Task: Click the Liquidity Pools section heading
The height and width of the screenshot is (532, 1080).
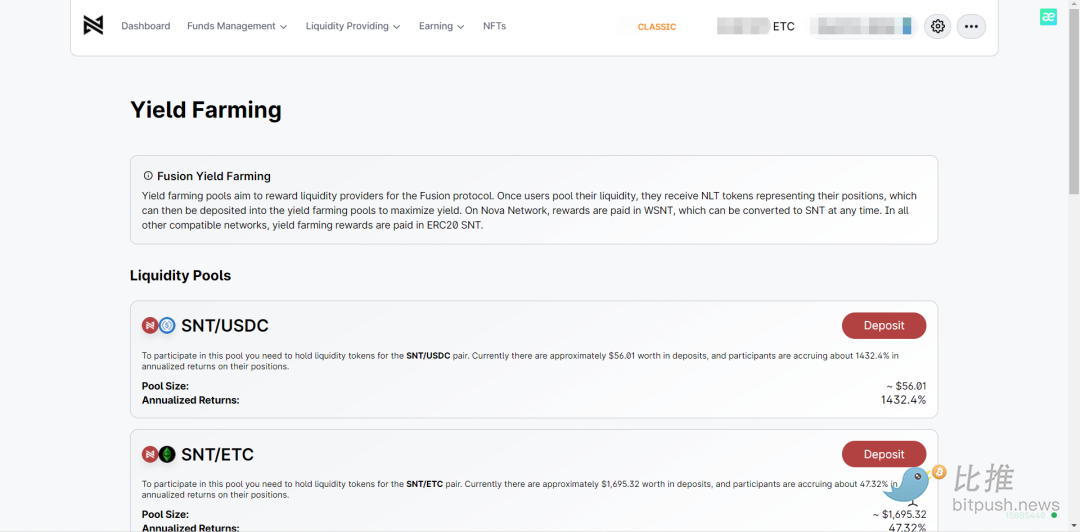Action: tap(180, 276)
